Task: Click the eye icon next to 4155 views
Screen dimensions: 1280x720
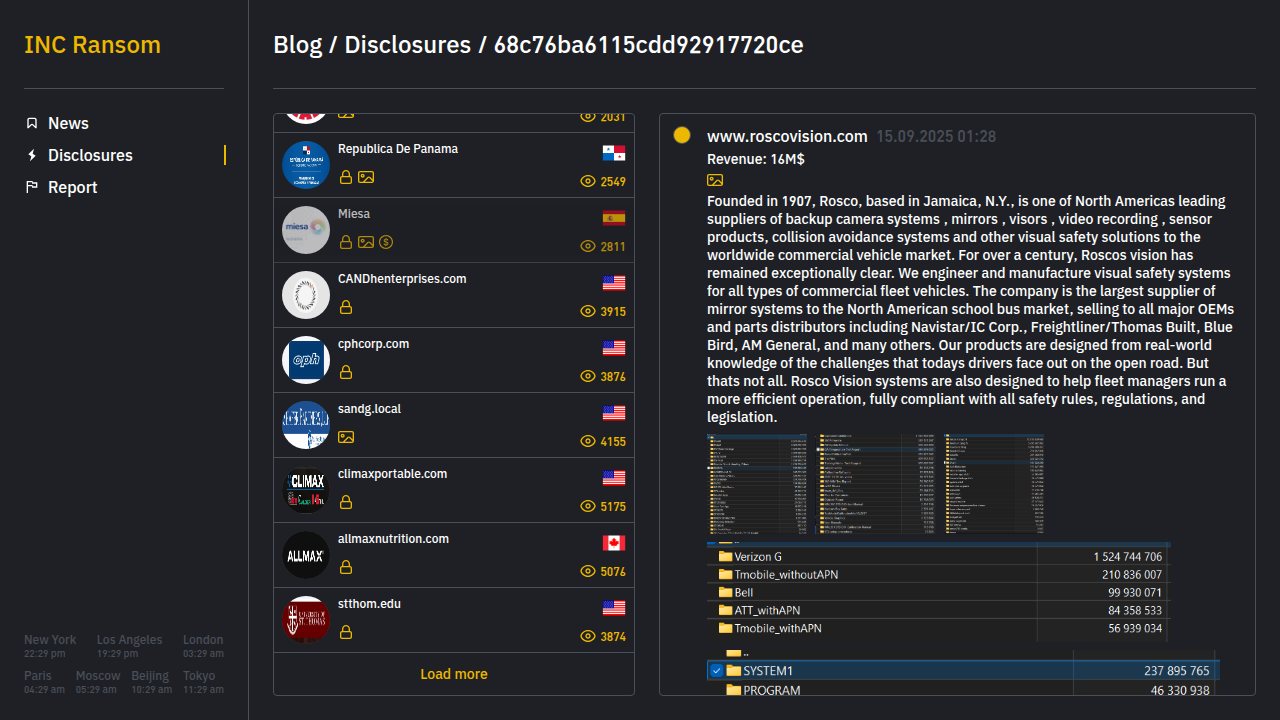Action: coord(588,441)
